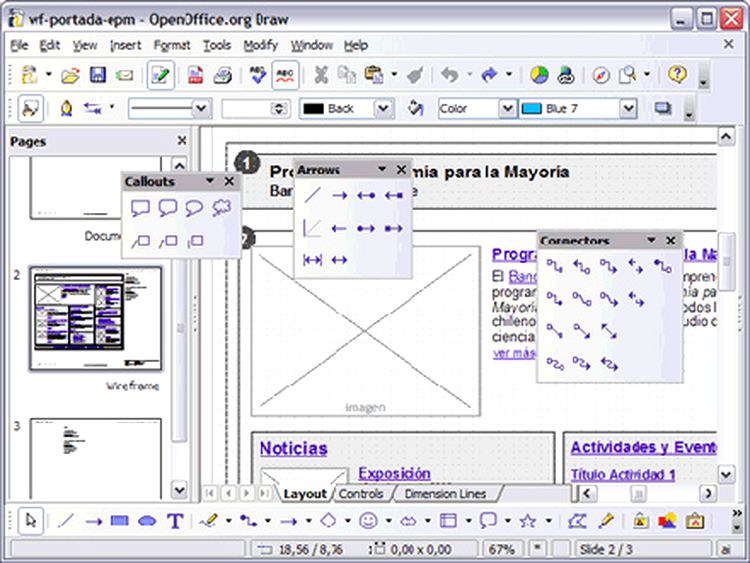Export directly as PDF icon
750x563 pixels.
195,75
